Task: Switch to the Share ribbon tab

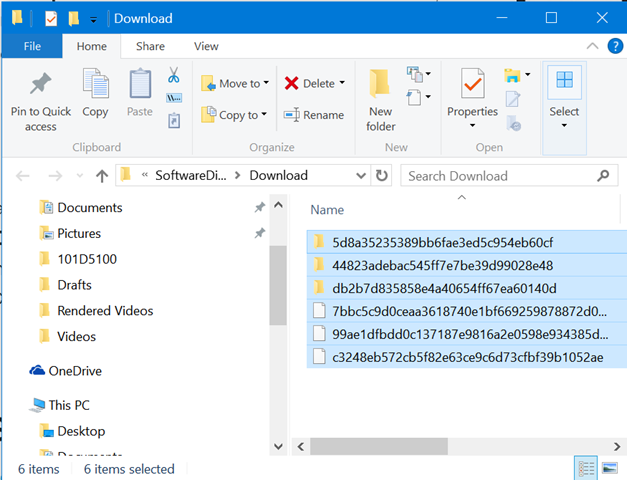Action: pos(150,46)
